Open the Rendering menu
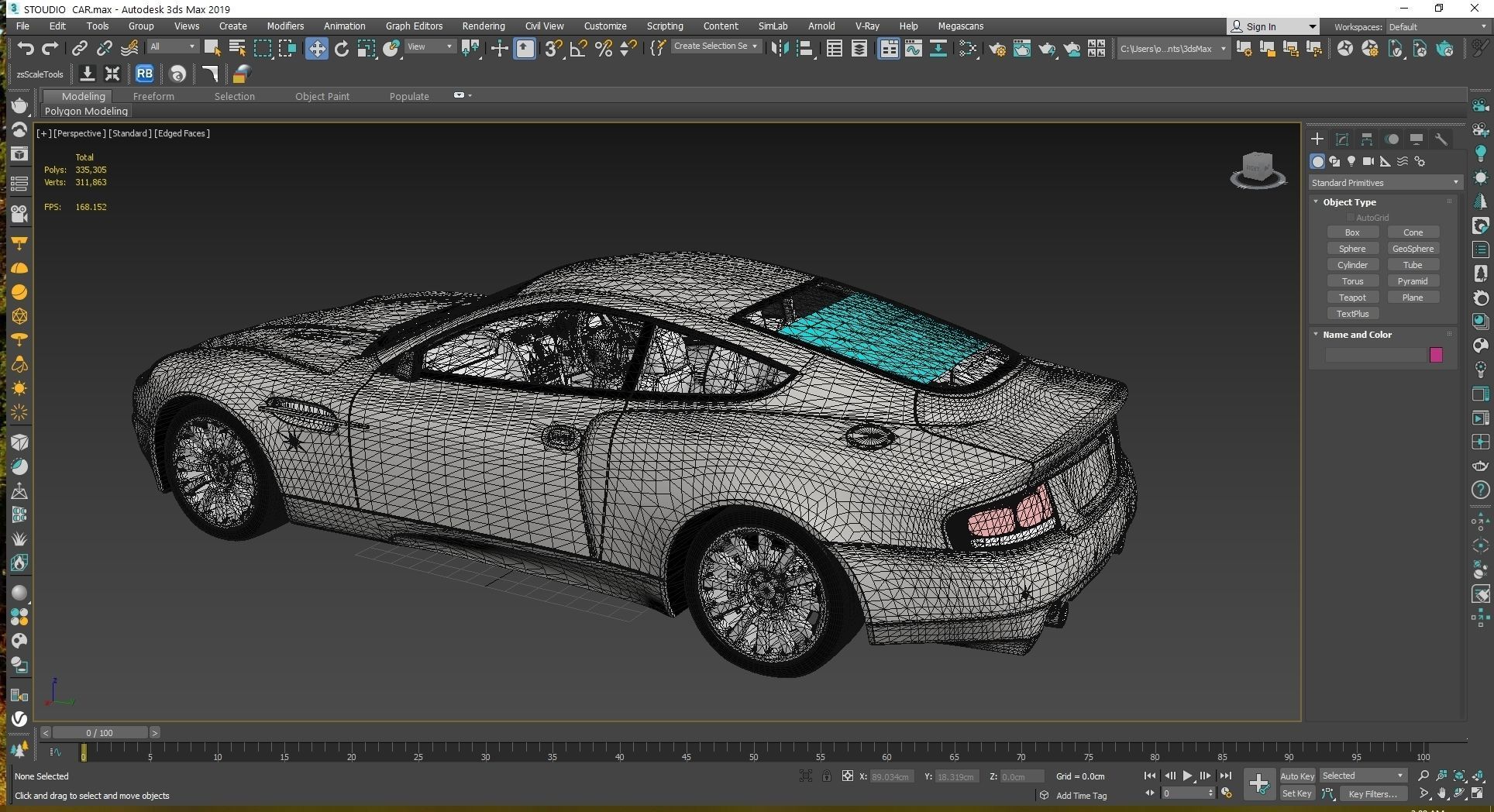This screenshot has width=1494, height=812. [484, 26]
